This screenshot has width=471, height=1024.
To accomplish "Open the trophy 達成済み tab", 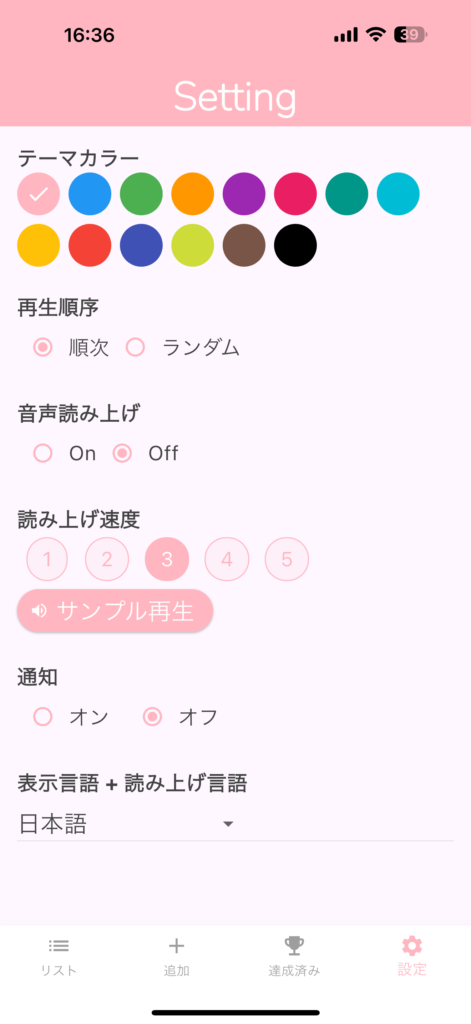I will [x=294, y=945].
